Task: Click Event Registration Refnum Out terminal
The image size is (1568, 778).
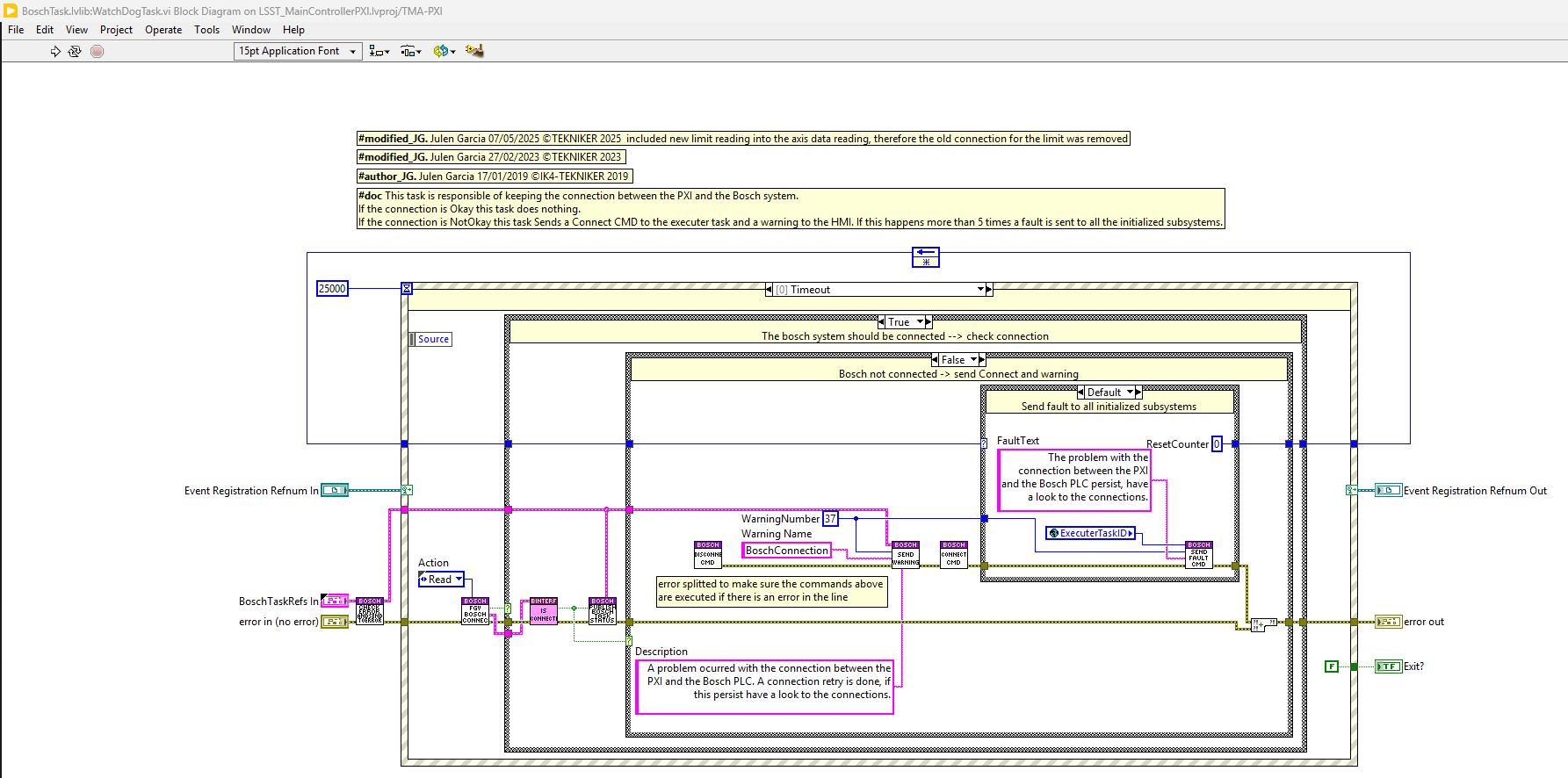Action: click(x=1388, y=490)
